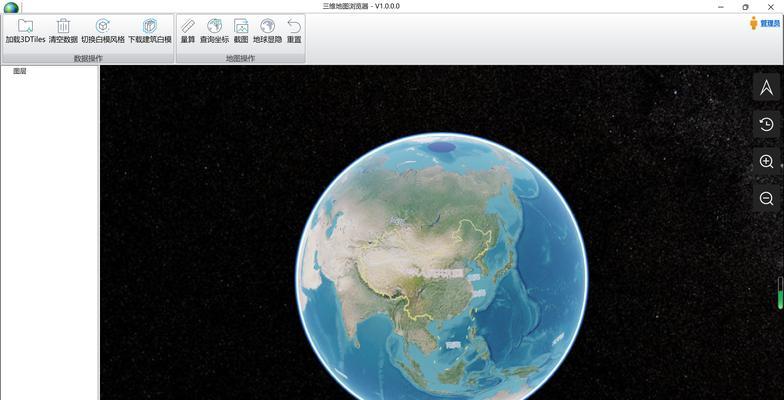Image resolution: width=784 pixels, height=400 pixels.
Task: Click 下载建筑白模 download icon
Action: tap(150, 26)
